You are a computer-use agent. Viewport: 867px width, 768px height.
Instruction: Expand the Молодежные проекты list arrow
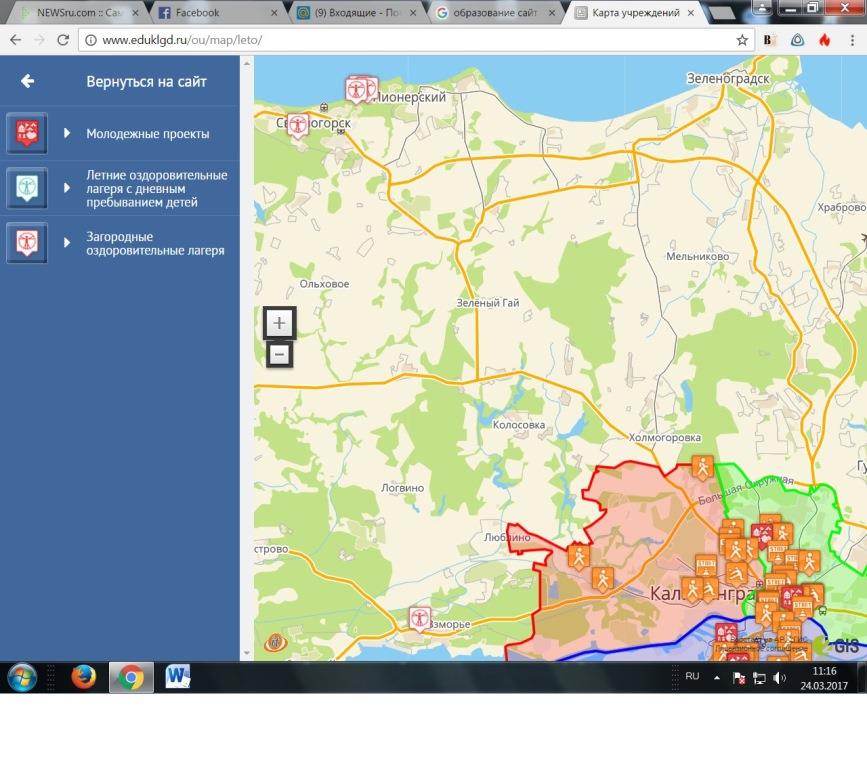click(x=67, y=133)
